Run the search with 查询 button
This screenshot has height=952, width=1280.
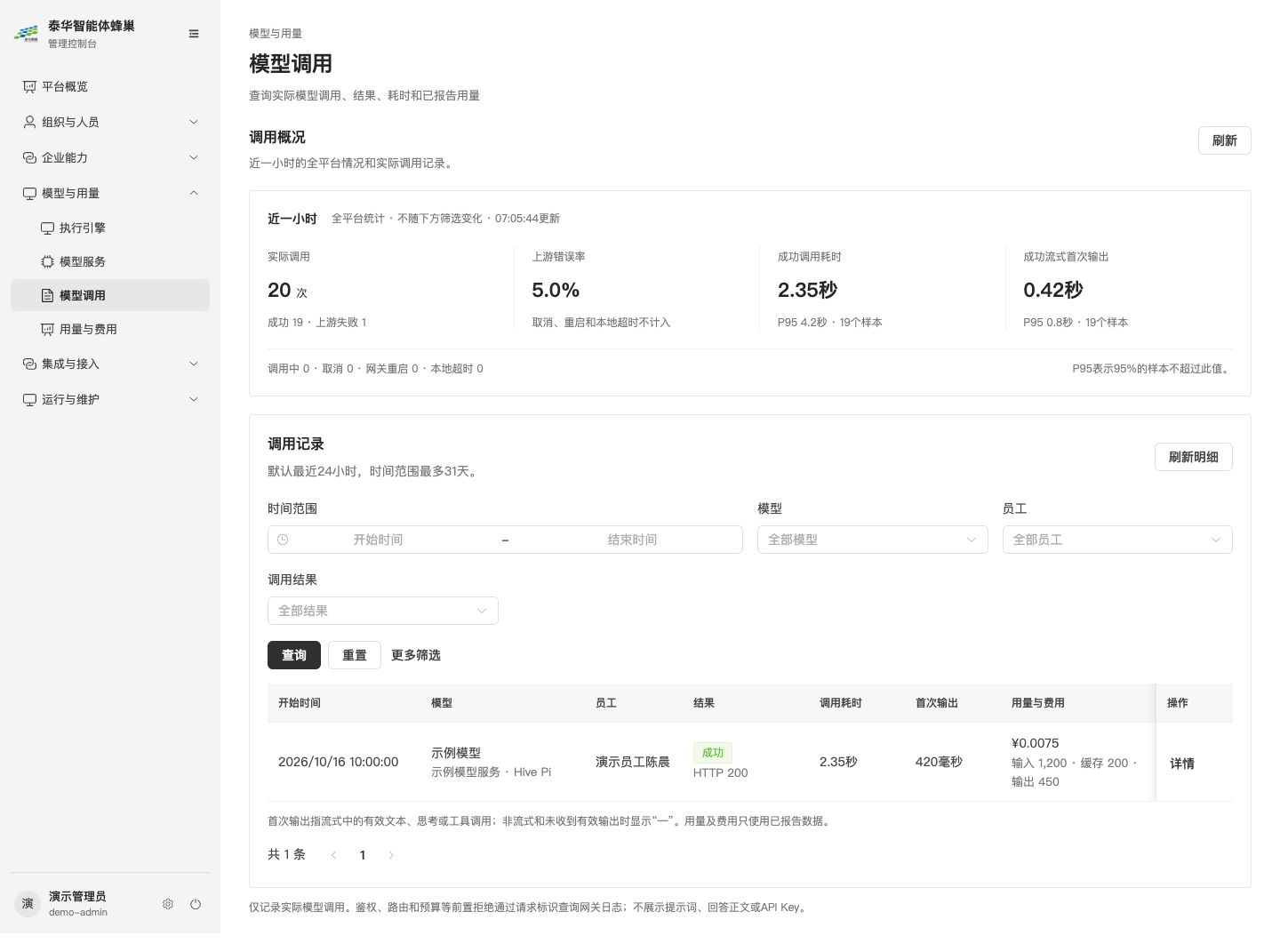click(294, 655)
